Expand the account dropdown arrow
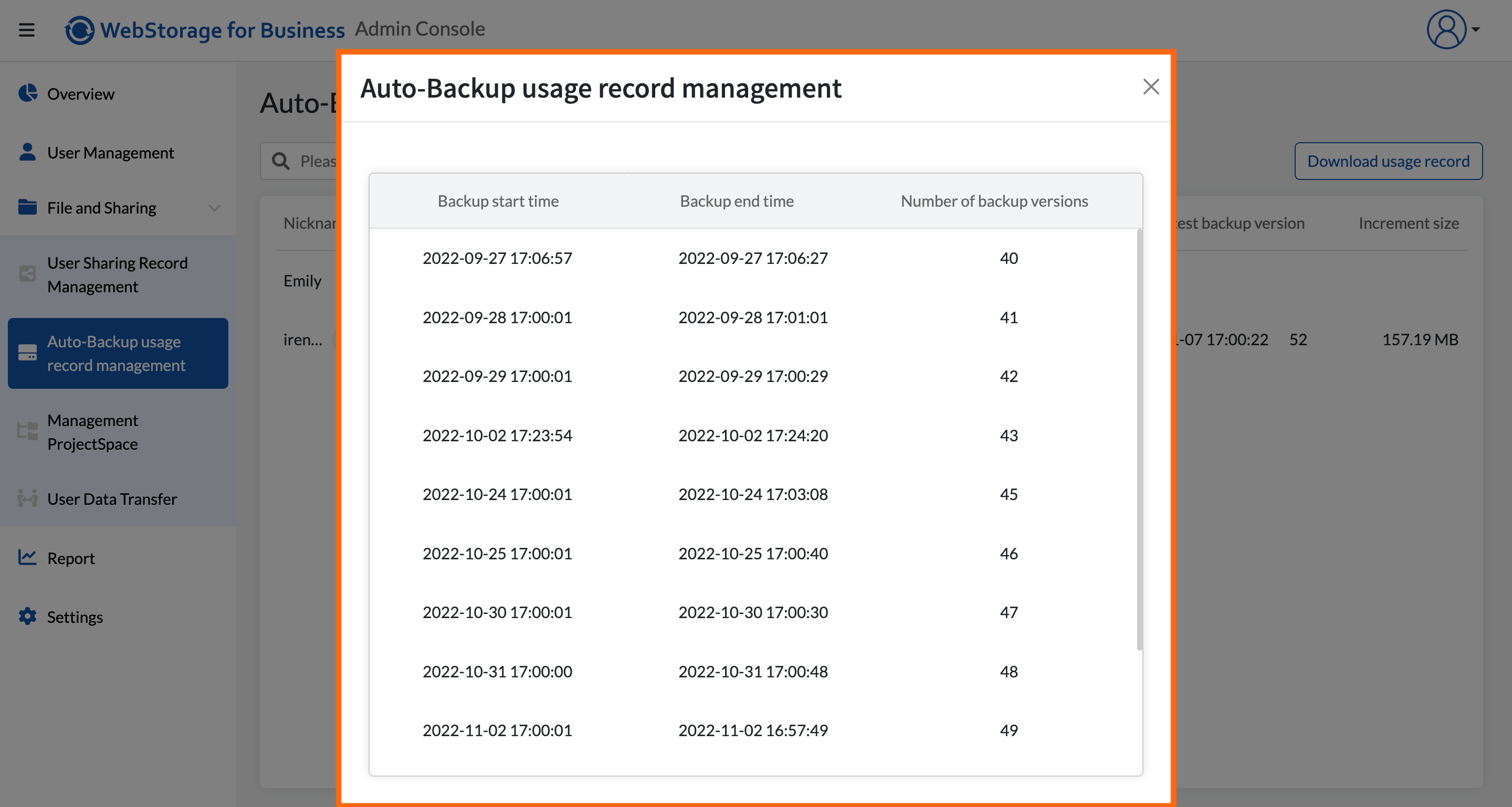This screenshot has height=807, width=1512. click(1476, 29)
